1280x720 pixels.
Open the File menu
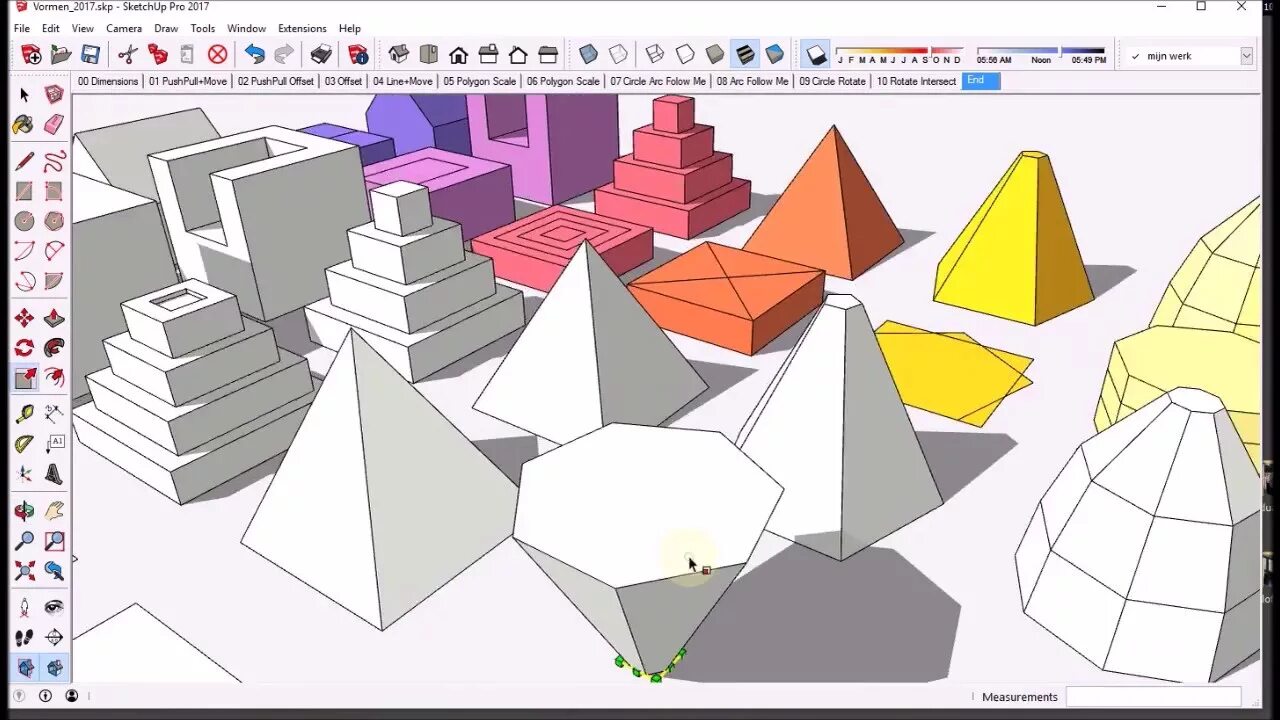tap(22, 28)
